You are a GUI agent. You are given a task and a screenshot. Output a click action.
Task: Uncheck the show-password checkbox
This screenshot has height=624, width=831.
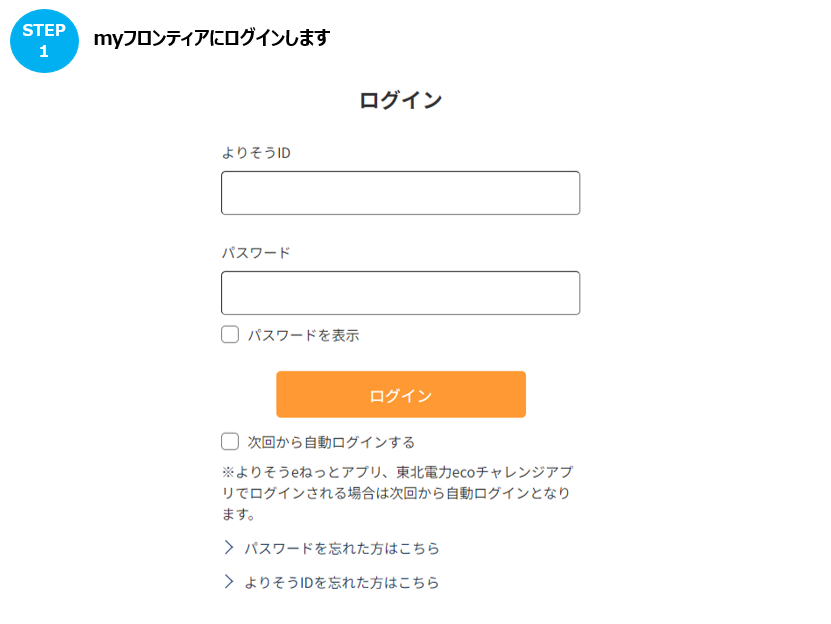click(x=229, y=336)
